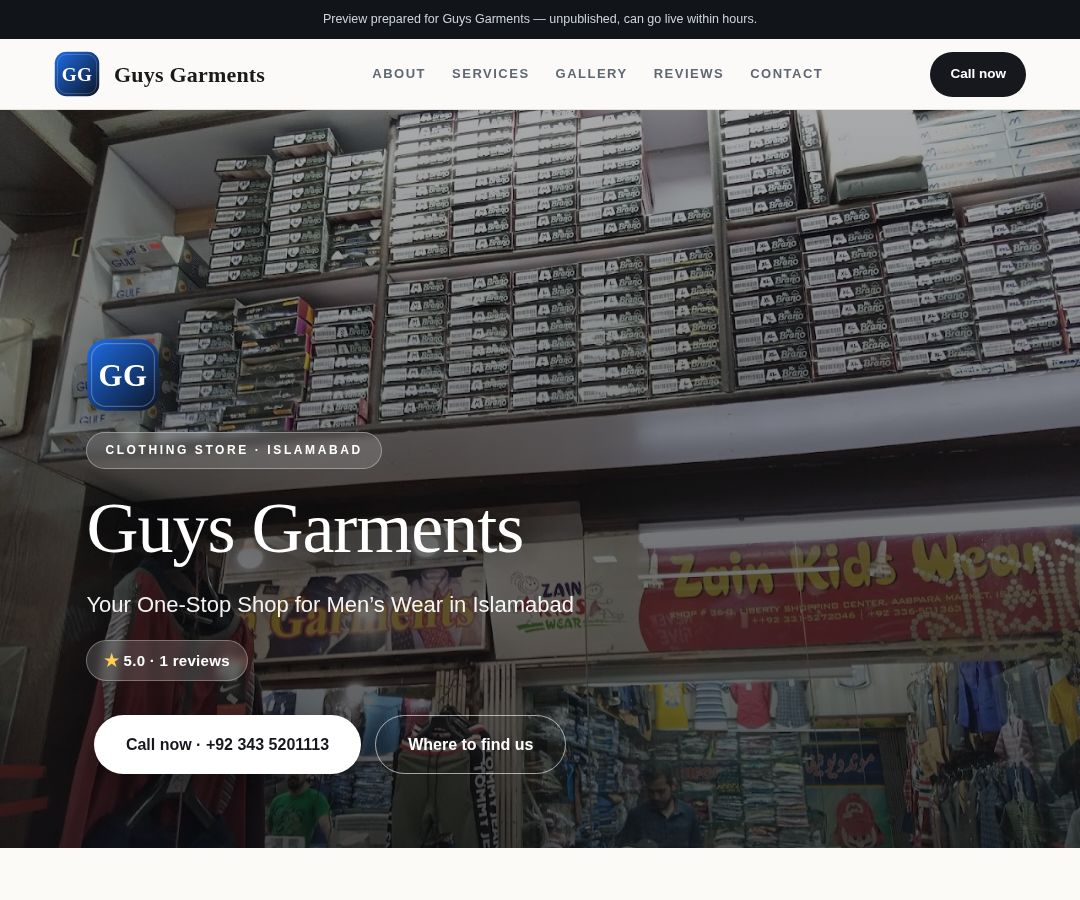
Task: Click the GG logo icon in header
Action: tap(76, 74)
